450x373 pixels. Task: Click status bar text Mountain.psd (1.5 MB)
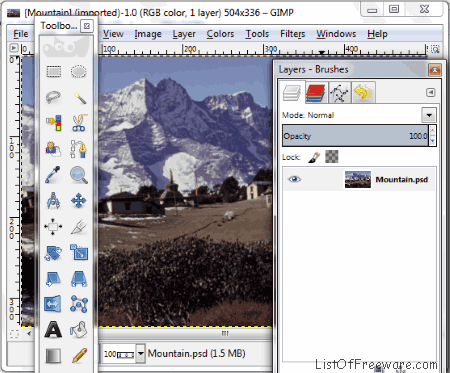(197, 353)
